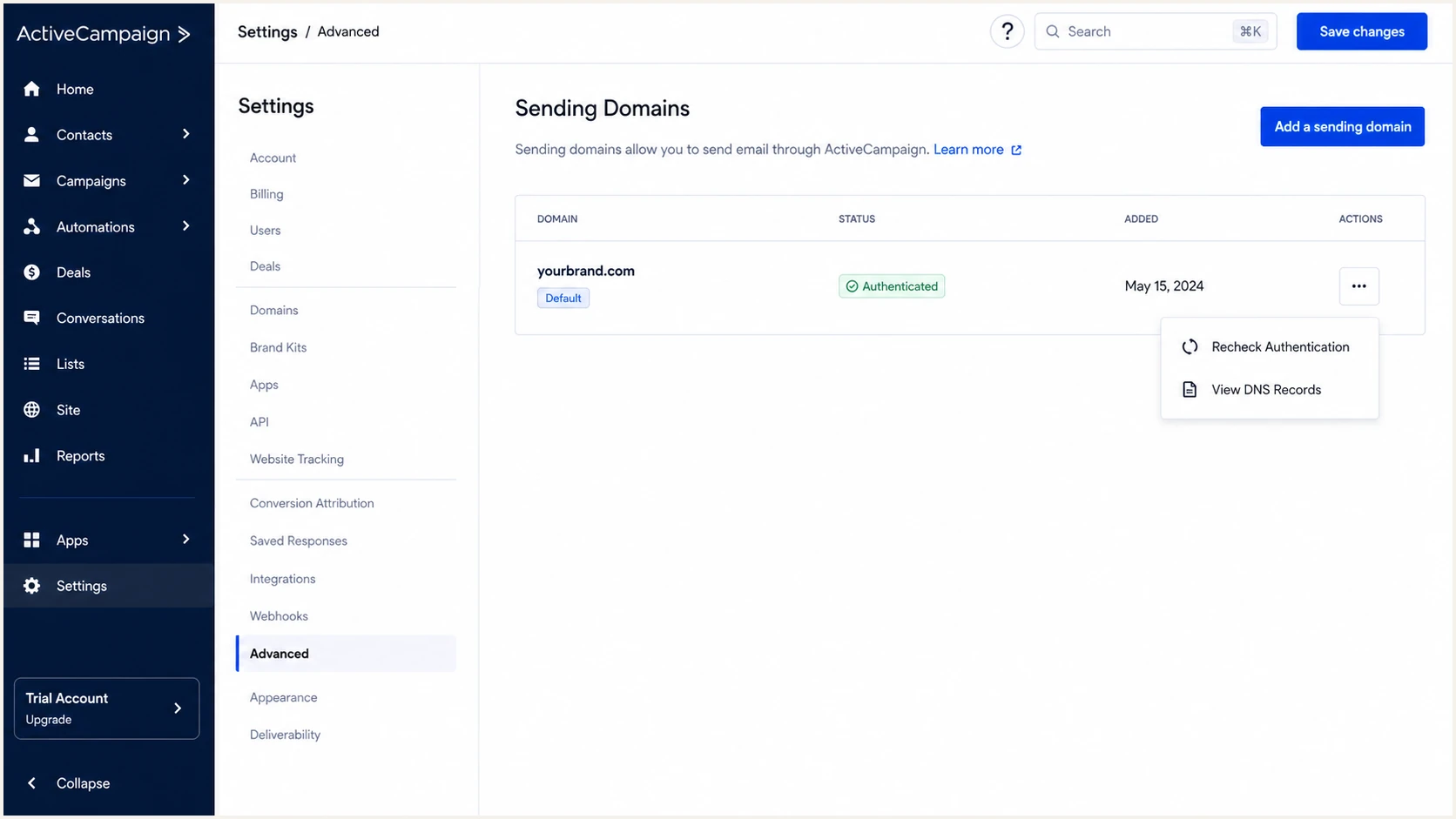Click the May 15, 2024 added date
The height and width of the screenshot is (819, 1456).
(1163, 286)
